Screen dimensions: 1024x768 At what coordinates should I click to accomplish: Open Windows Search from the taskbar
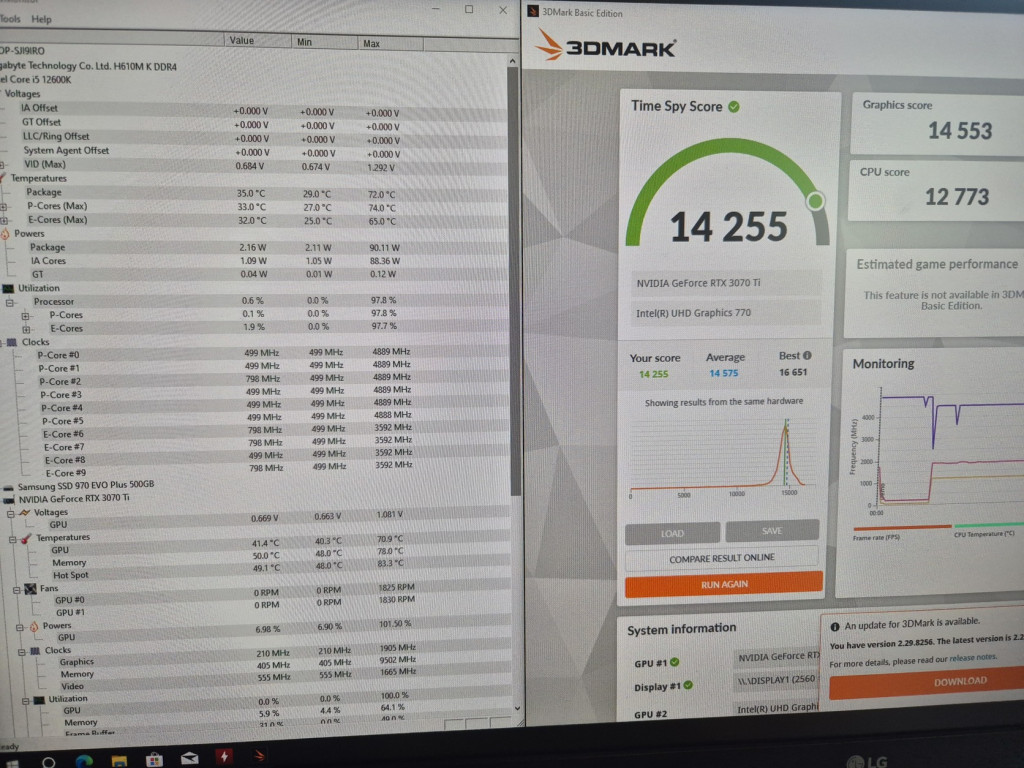[x=48, y=761]
